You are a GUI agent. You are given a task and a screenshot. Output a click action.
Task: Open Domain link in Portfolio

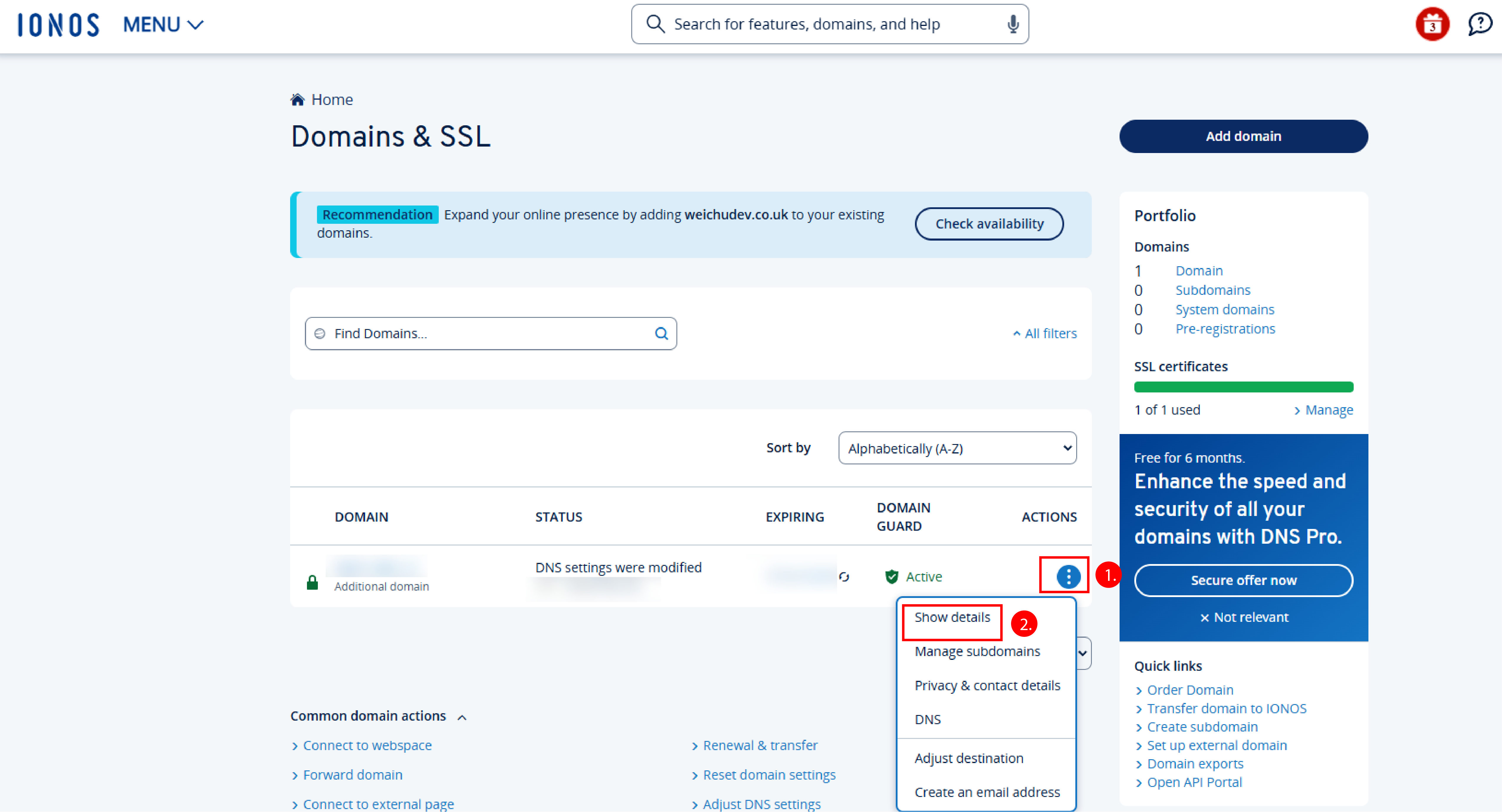[1199, 270]
